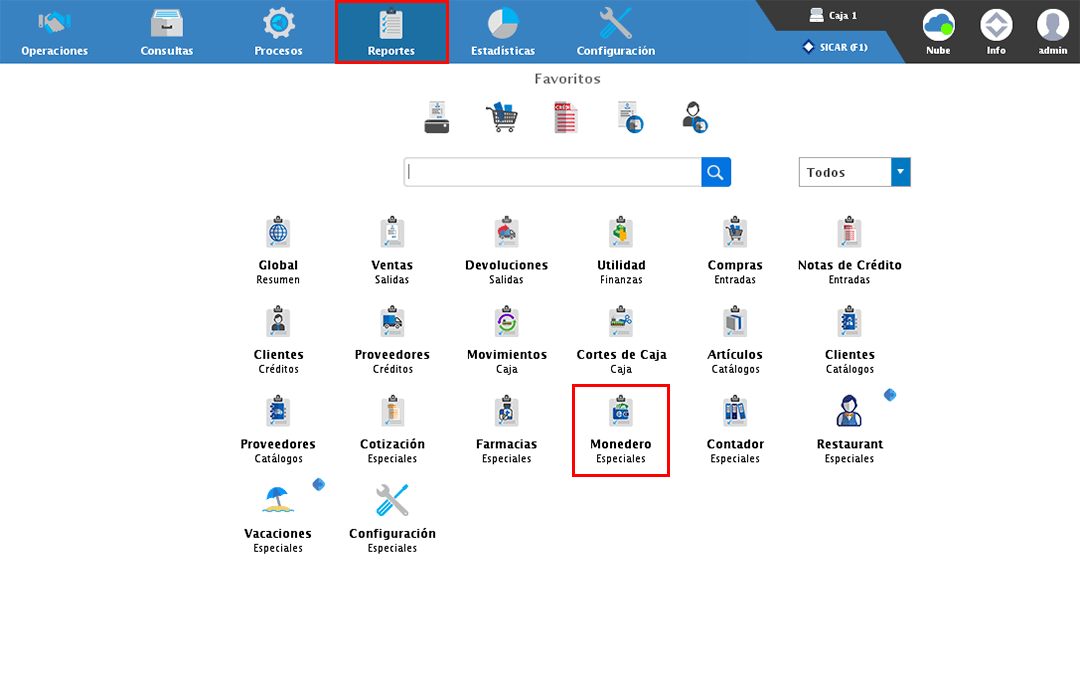Image resolution: width=1080 pixels, height=693 pixels.
Task: Expand the Todos filter dropdown
Action: click(900, 172)
